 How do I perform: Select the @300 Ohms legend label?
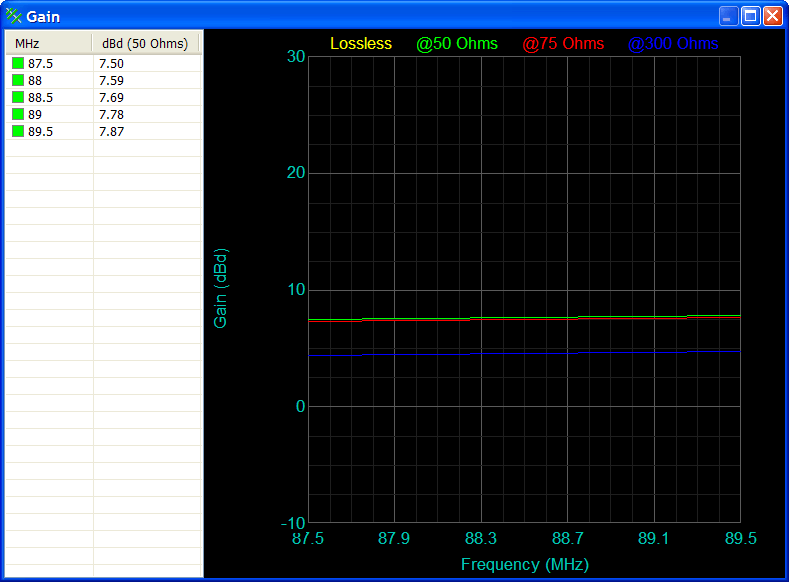(673, 43)
